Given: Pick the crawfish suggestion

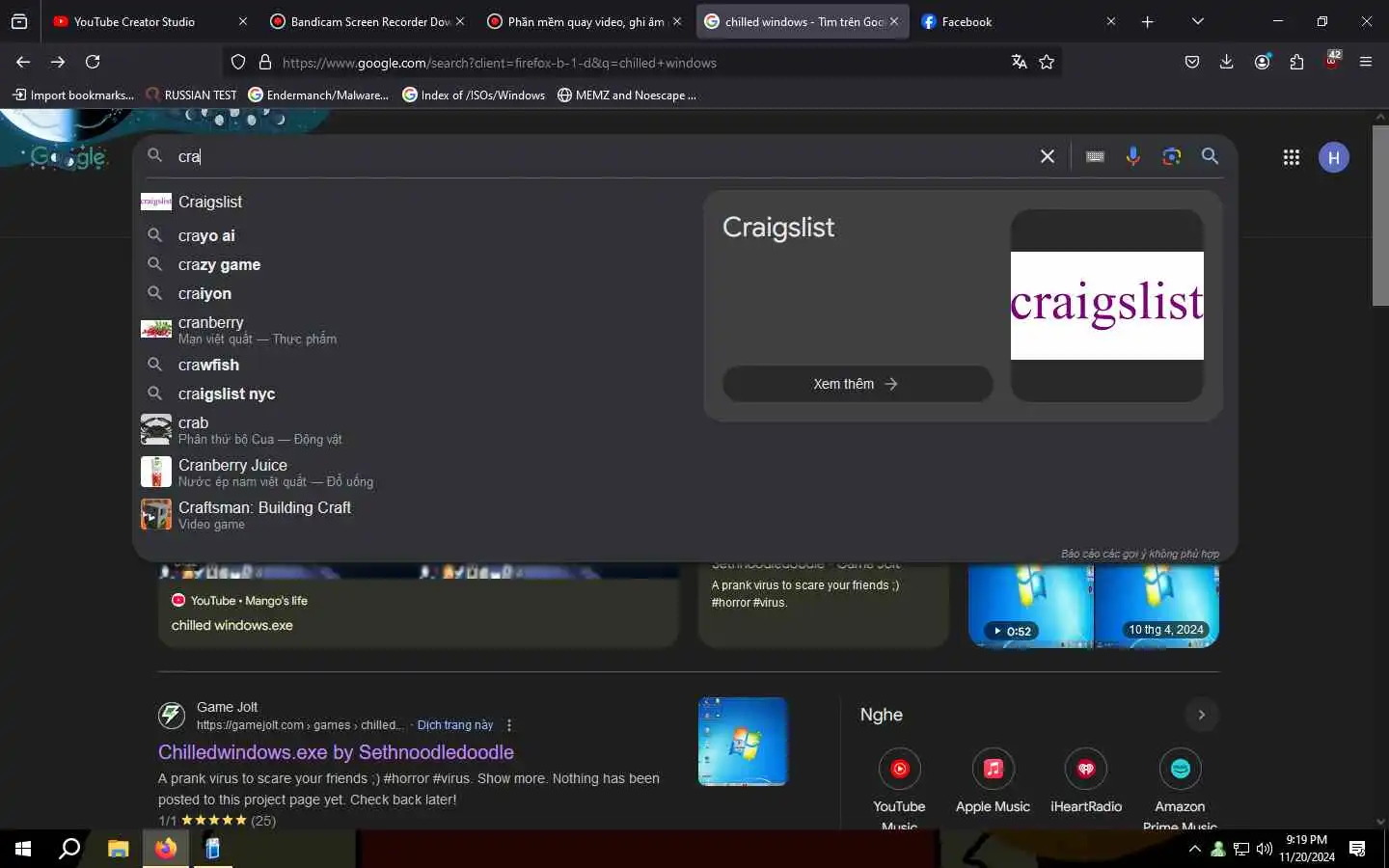Looking at the screenshot, I should [x=415, y=365].
